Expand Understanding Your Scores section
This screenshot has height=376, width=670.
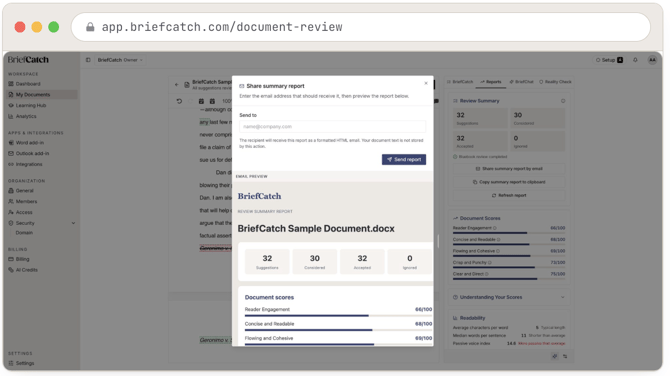coord(509,297)
